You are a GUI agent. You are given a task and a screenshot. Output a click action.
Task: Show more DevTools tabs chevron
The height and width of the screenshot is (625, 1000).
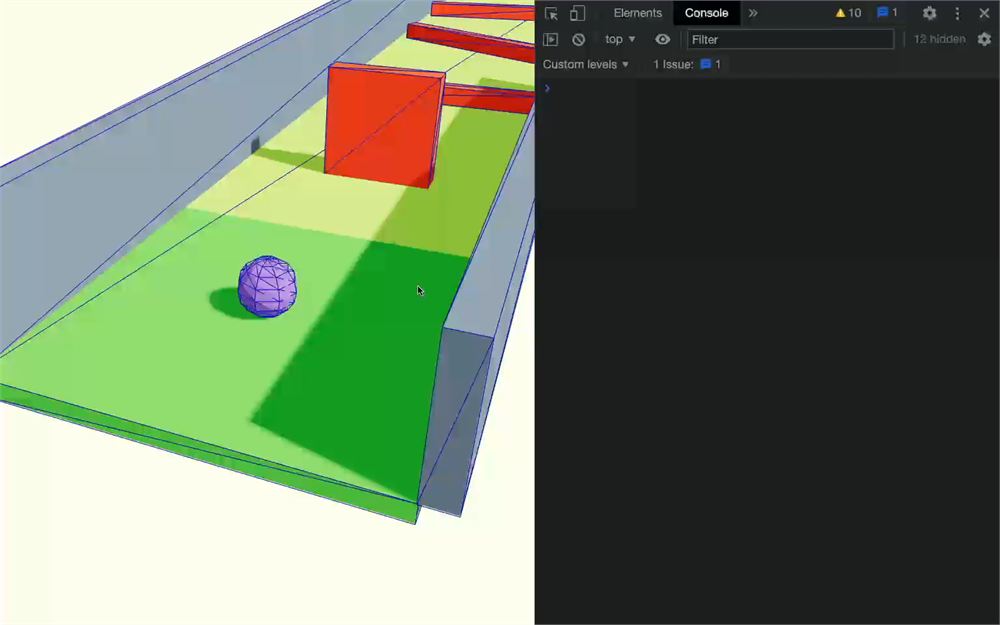pos(753,13)
